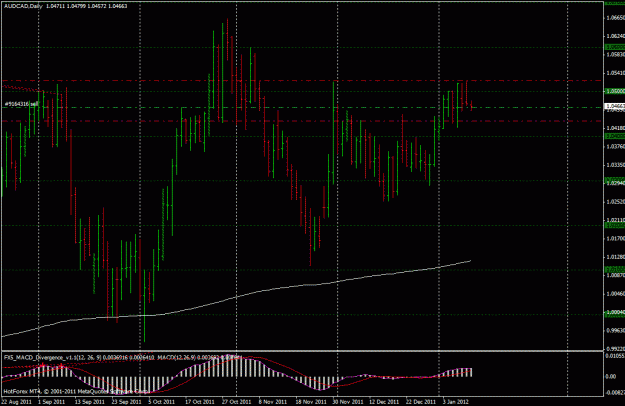The height and width of the screenshot is (406, 625).
Task: Click the 8 Nov 2011 date label
Action: (272, 402)
